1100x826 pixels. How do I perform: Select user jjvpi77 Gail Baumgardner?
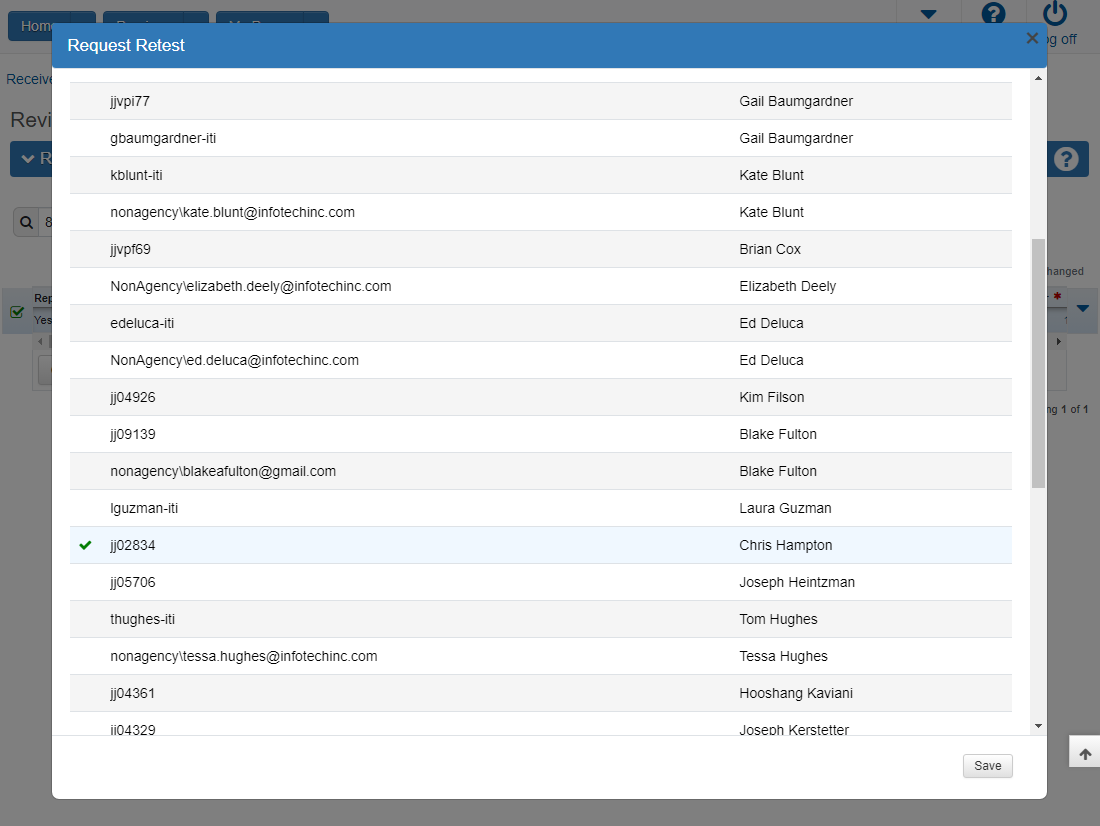(x=541, y=101)
